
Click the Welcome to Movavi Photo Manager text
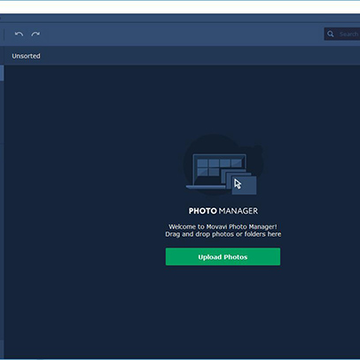tap(223, 227)
